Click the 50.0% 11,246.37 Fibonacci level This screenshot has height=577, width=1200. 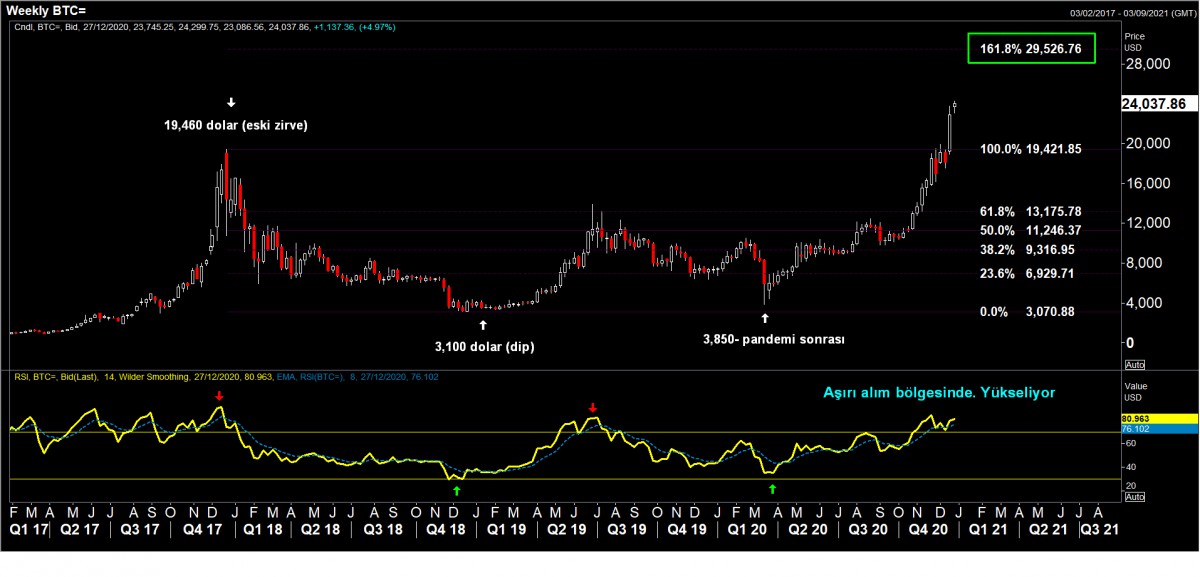[x=1030, y=230]
